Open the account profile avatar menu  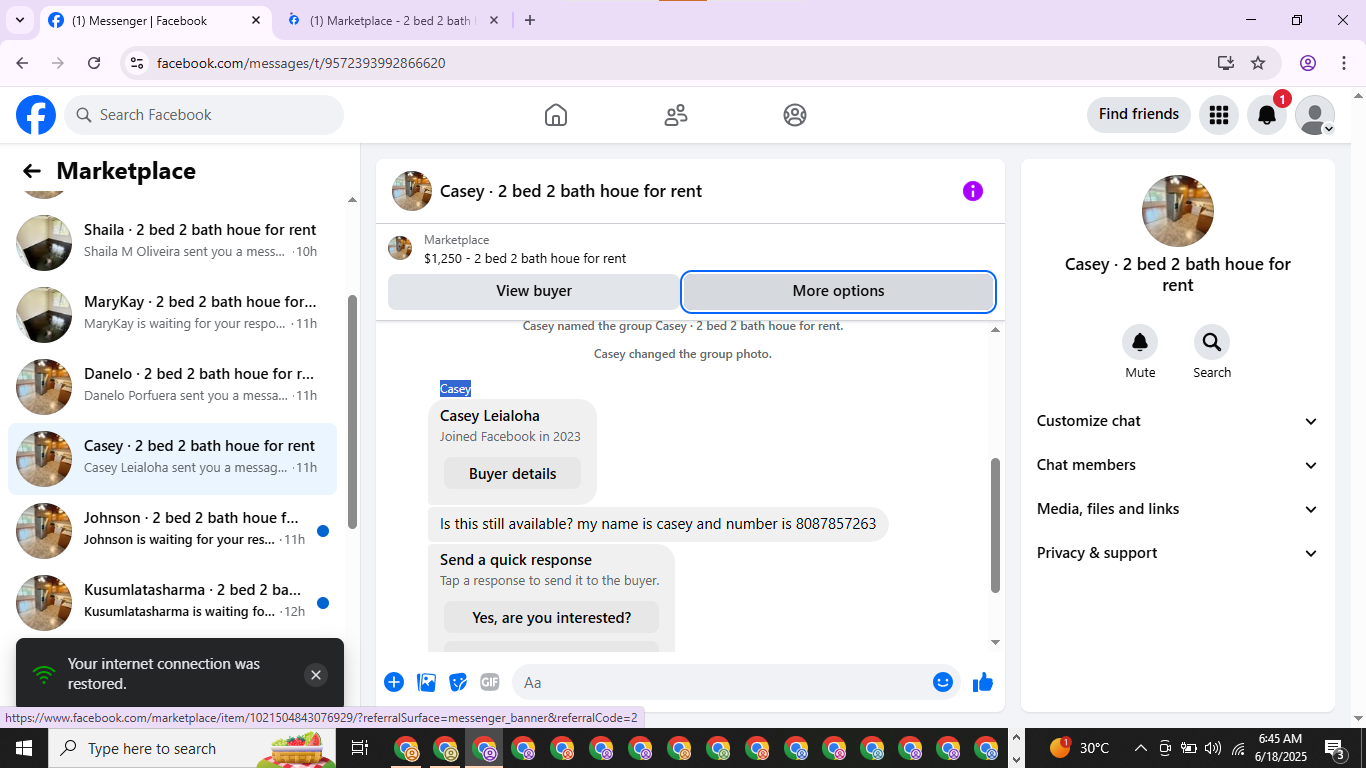[1315, 115]
